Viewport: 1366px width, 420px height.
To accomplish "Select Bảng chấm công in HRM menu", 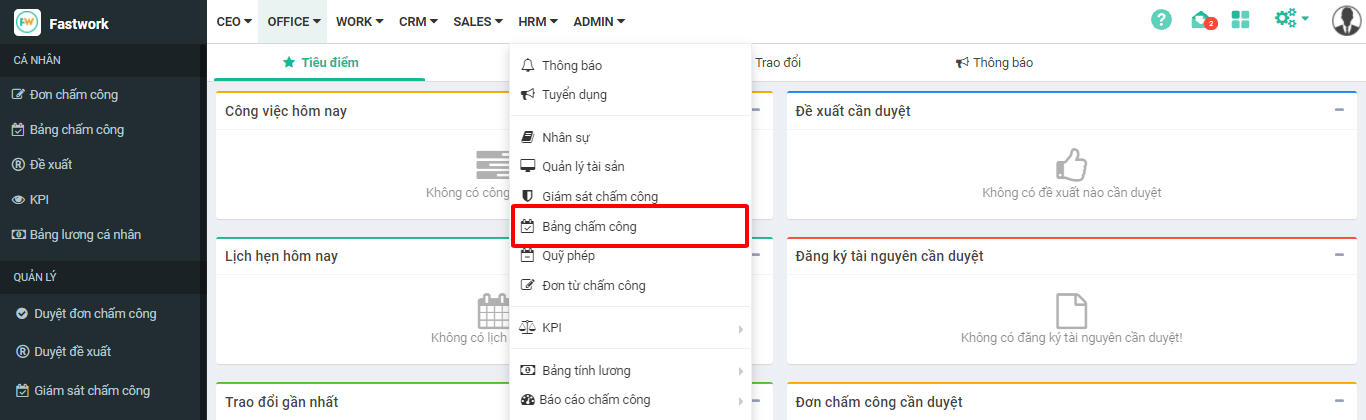I will coord(589,227).
